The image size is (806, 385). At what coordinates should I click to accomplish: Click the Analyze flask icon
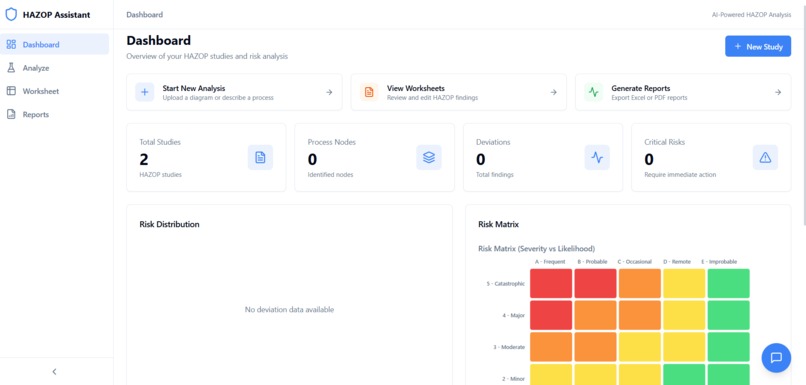[11, 68]
